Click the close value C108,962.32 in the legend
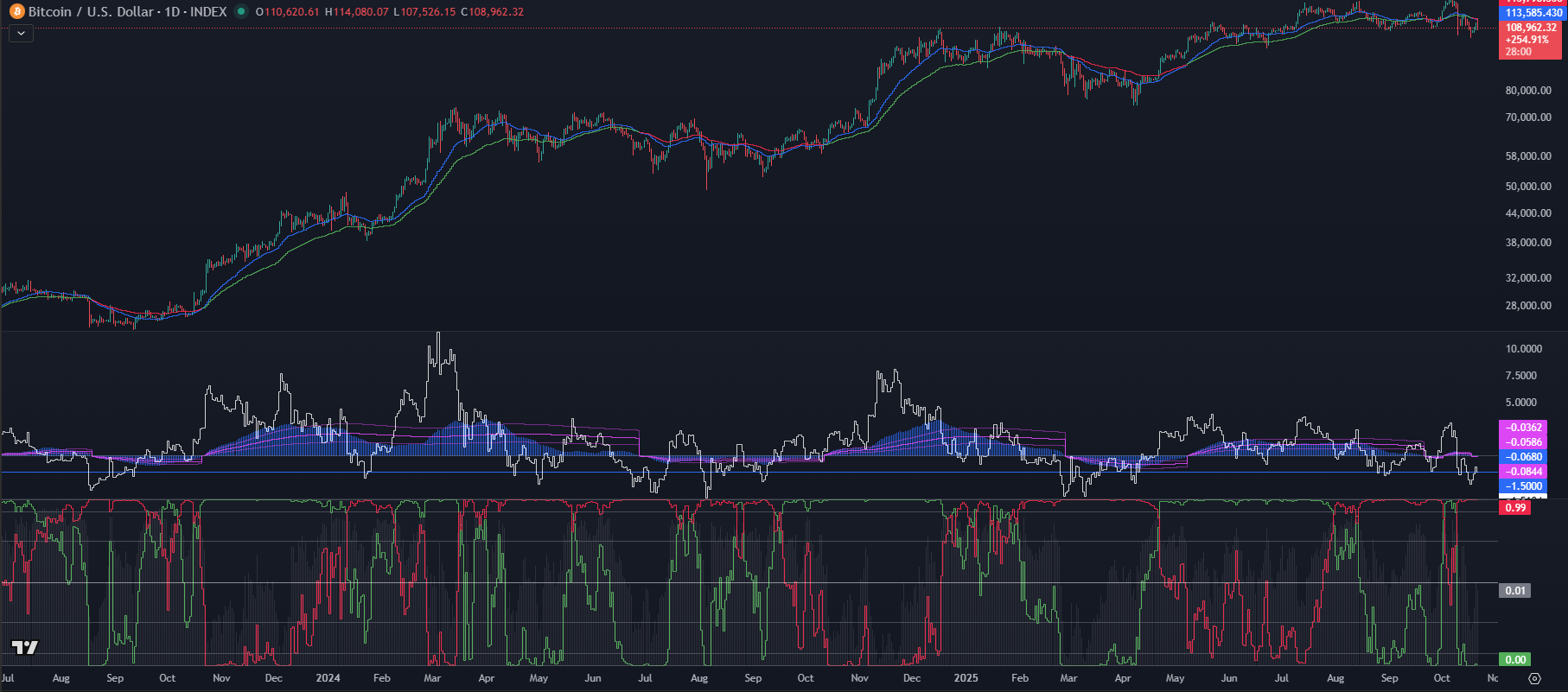Viewport: 1568px width, 692px height. click(492, 11)
